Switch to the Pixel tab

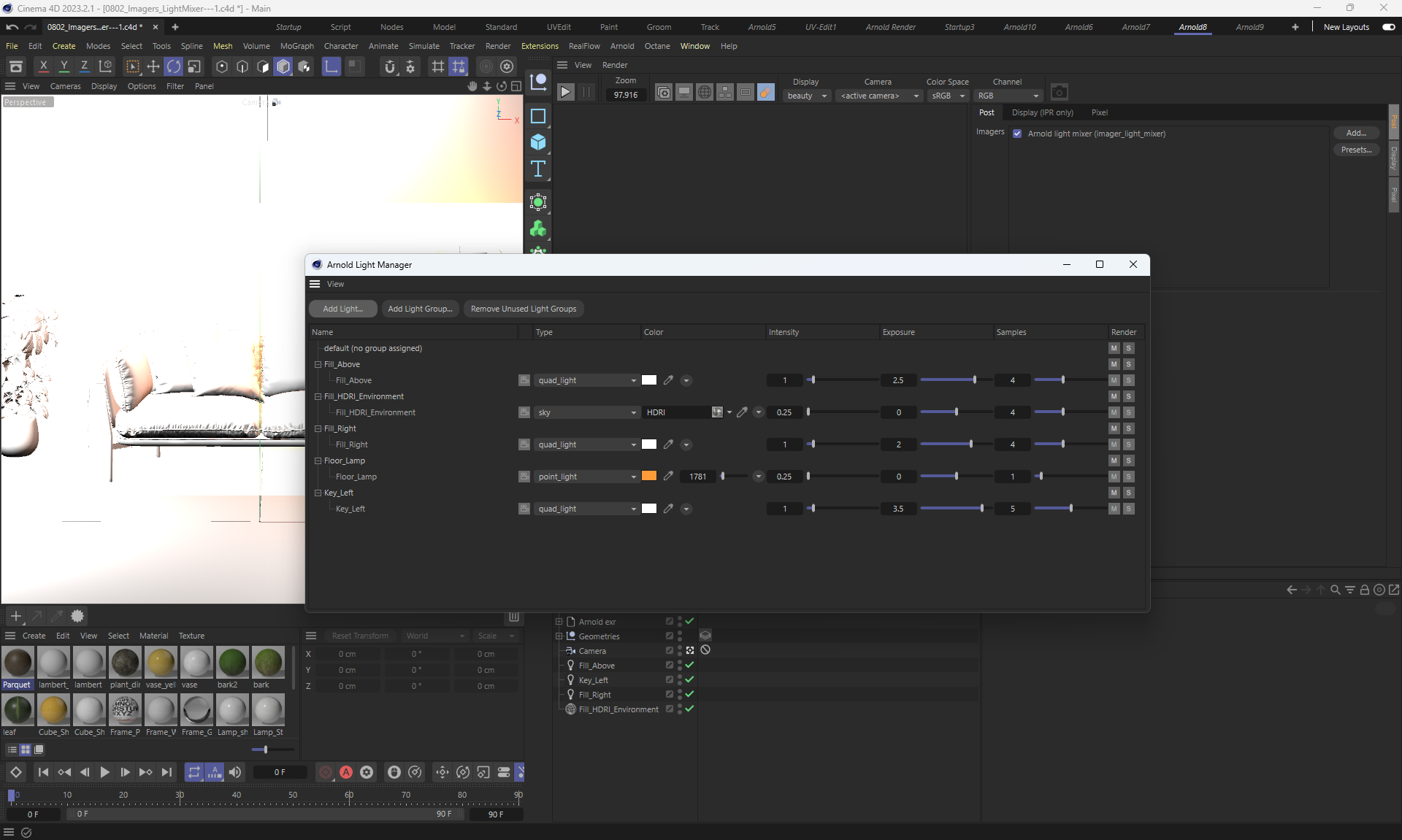coord(1099,112)
